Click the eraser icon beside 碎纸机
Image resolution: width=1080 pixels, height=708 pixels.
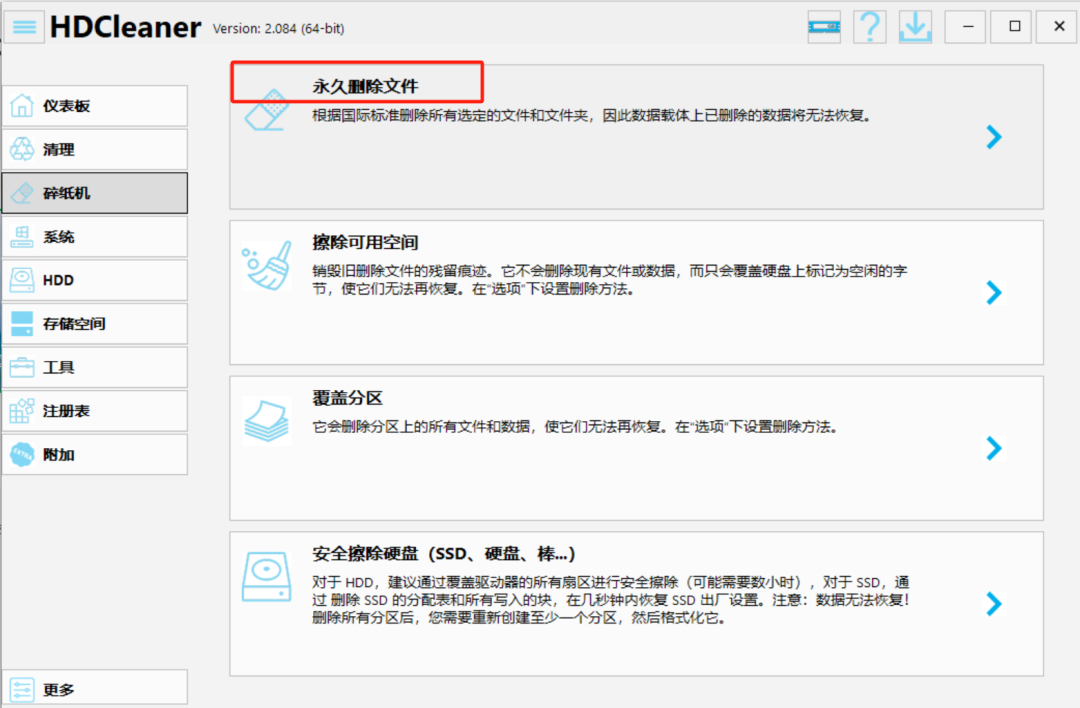click(x=22, y=193)
